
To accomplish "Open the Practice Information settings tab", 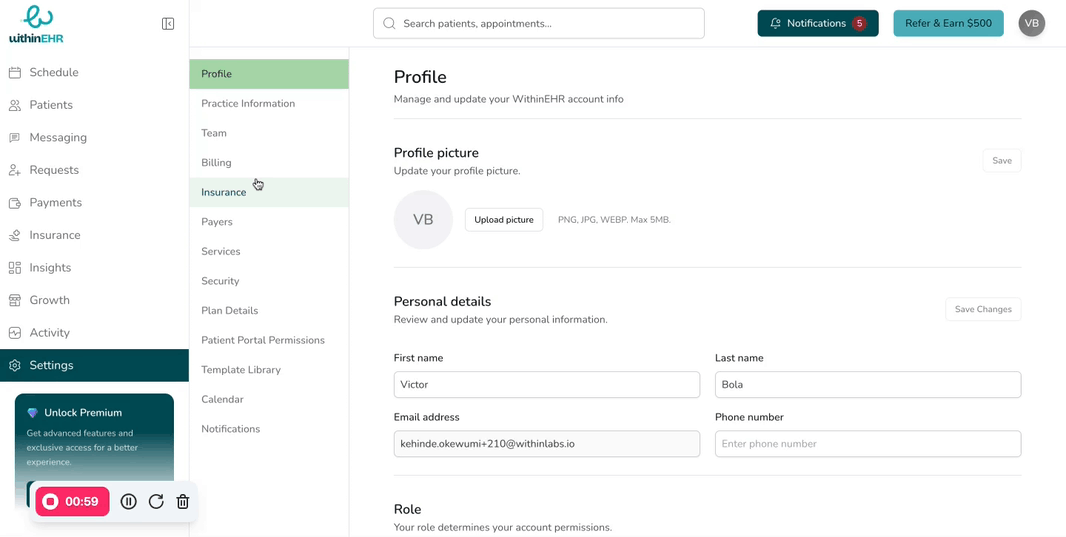I will [x=248, y=104].
